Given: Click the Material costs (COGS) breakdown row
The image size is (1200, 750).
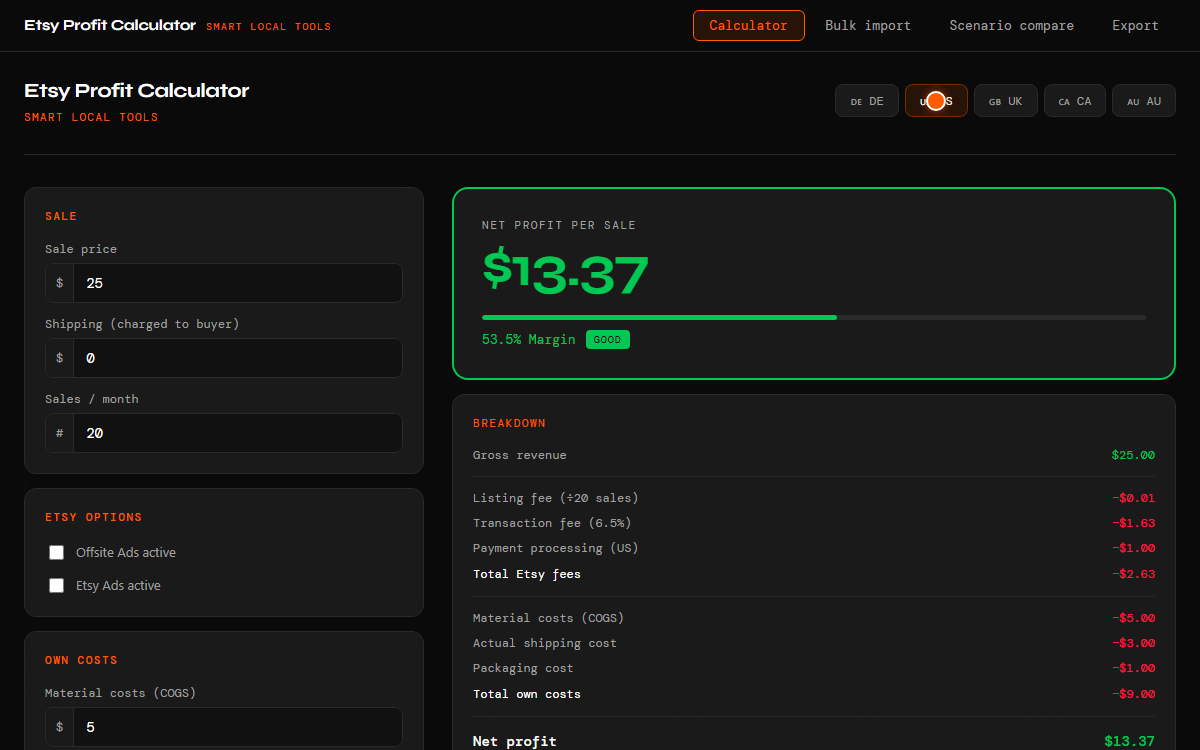Looking at the screenshot, I should [x=814, y=618].
